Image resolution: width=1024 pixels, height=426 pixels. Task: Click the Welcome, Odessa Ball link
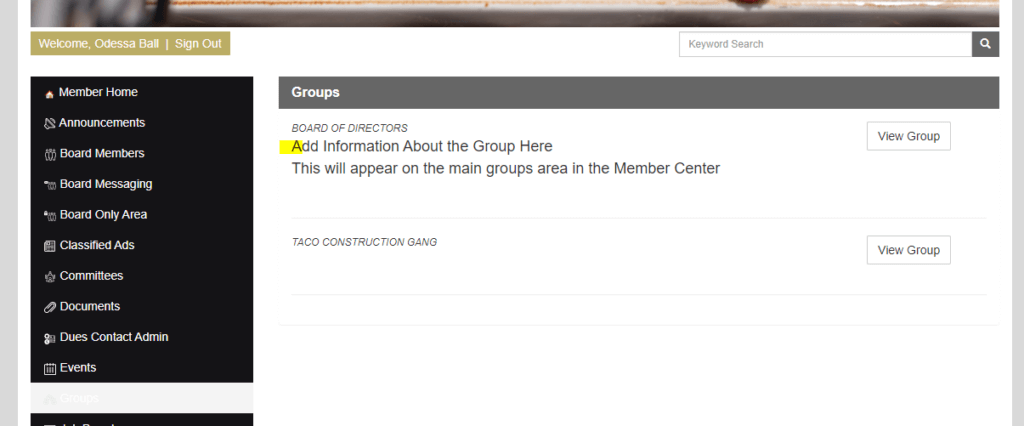(98, 44)
